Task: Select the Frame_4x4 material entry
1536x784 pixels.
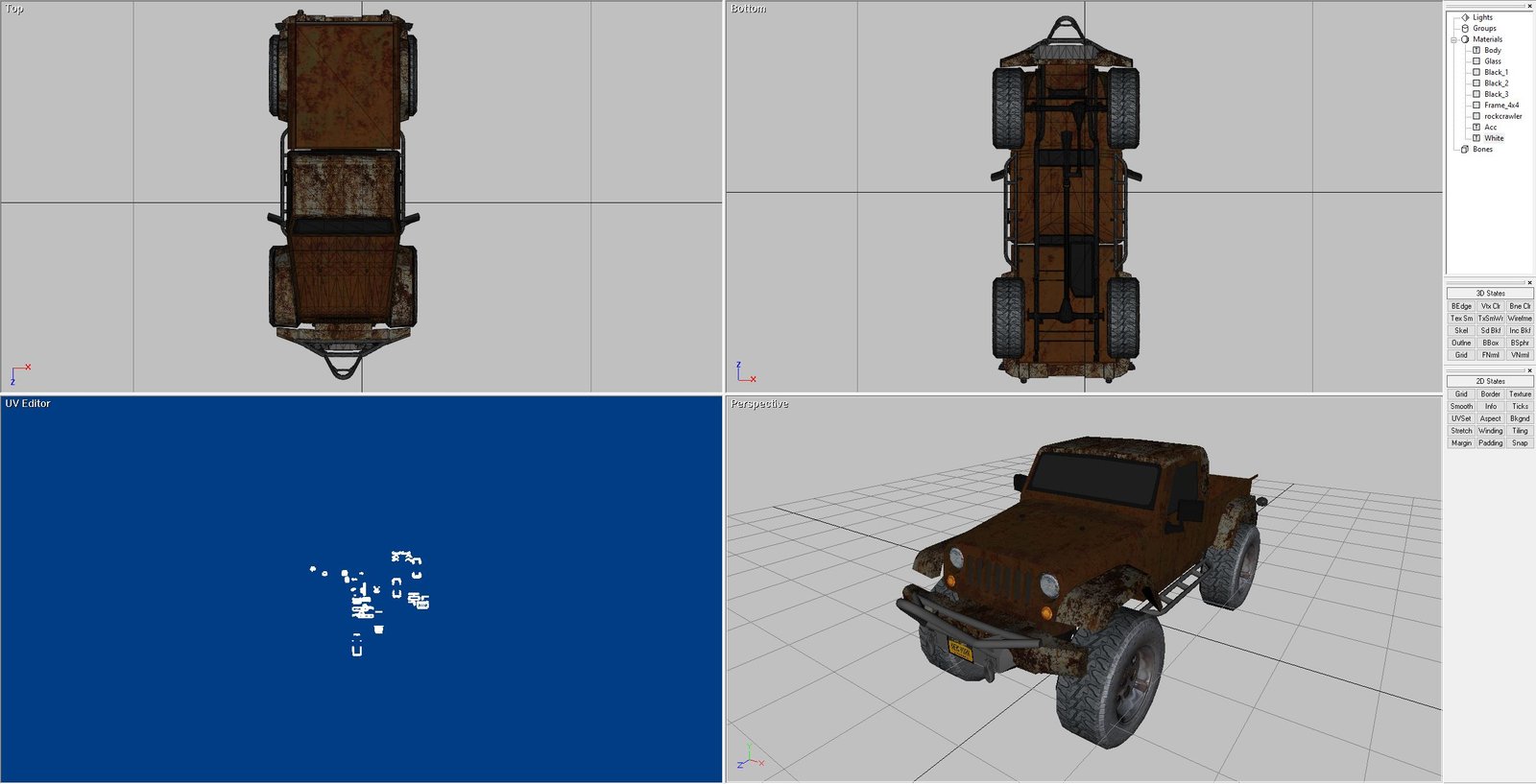Action: coord(1501,106)
